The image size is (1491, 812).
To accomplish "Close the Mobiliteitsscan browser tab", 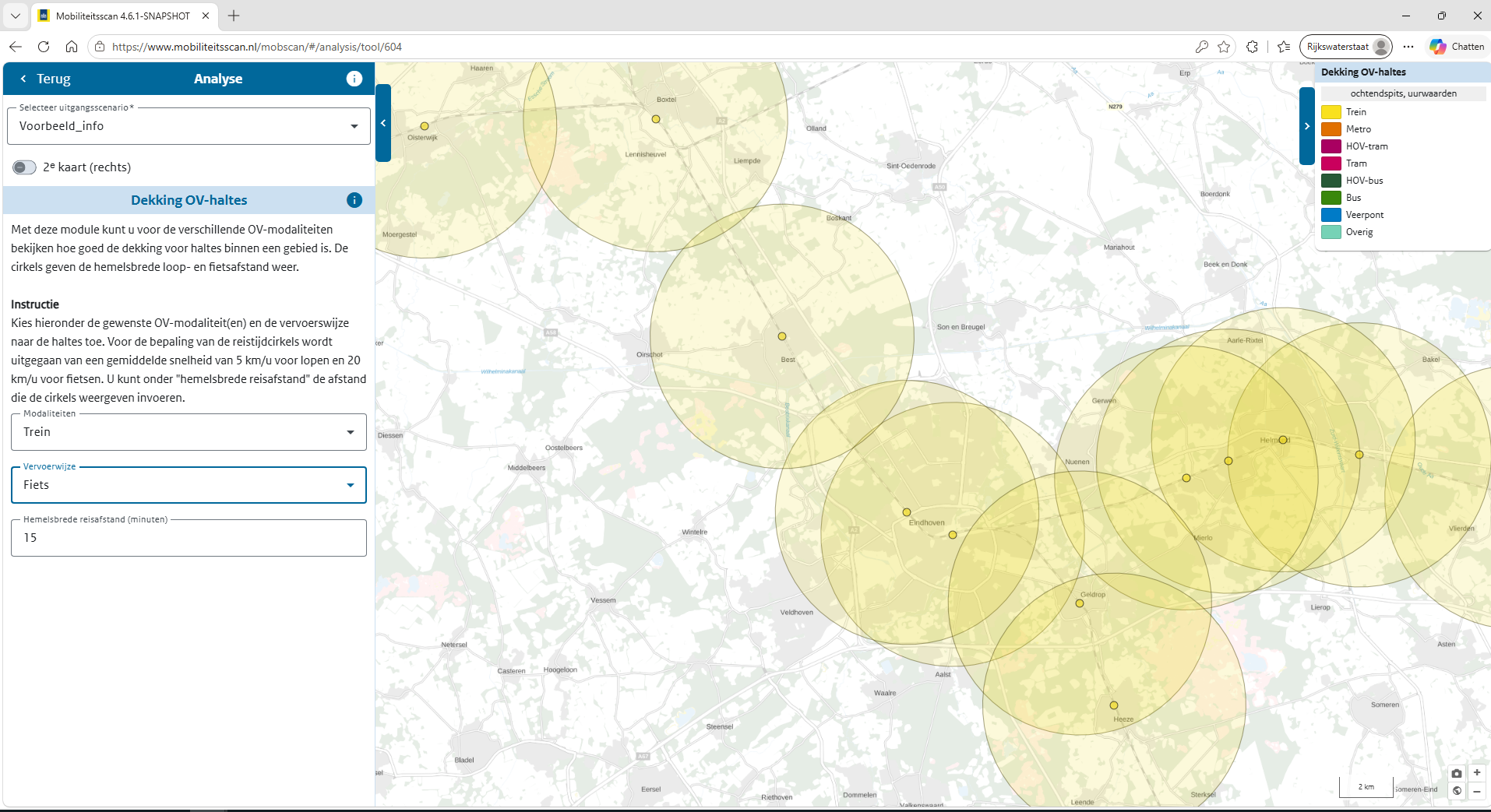I will (206, 16).
